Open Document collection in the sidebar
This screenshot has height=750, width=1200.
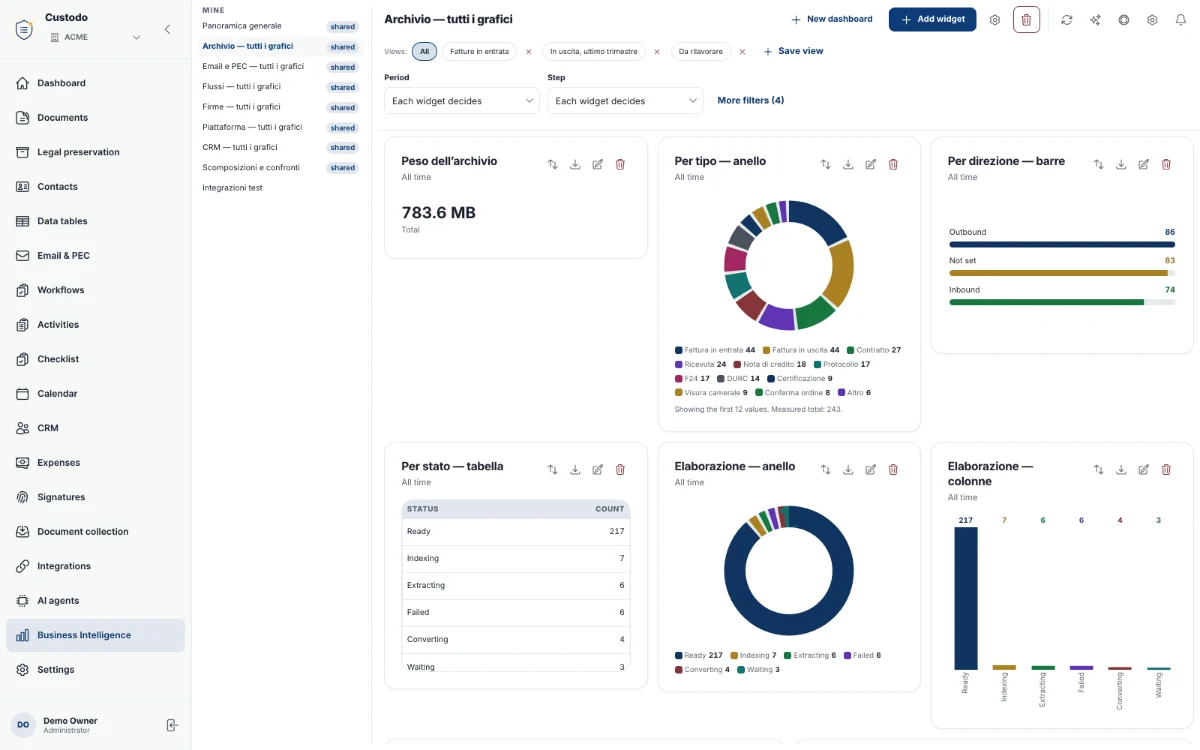[x=95, y=532]
